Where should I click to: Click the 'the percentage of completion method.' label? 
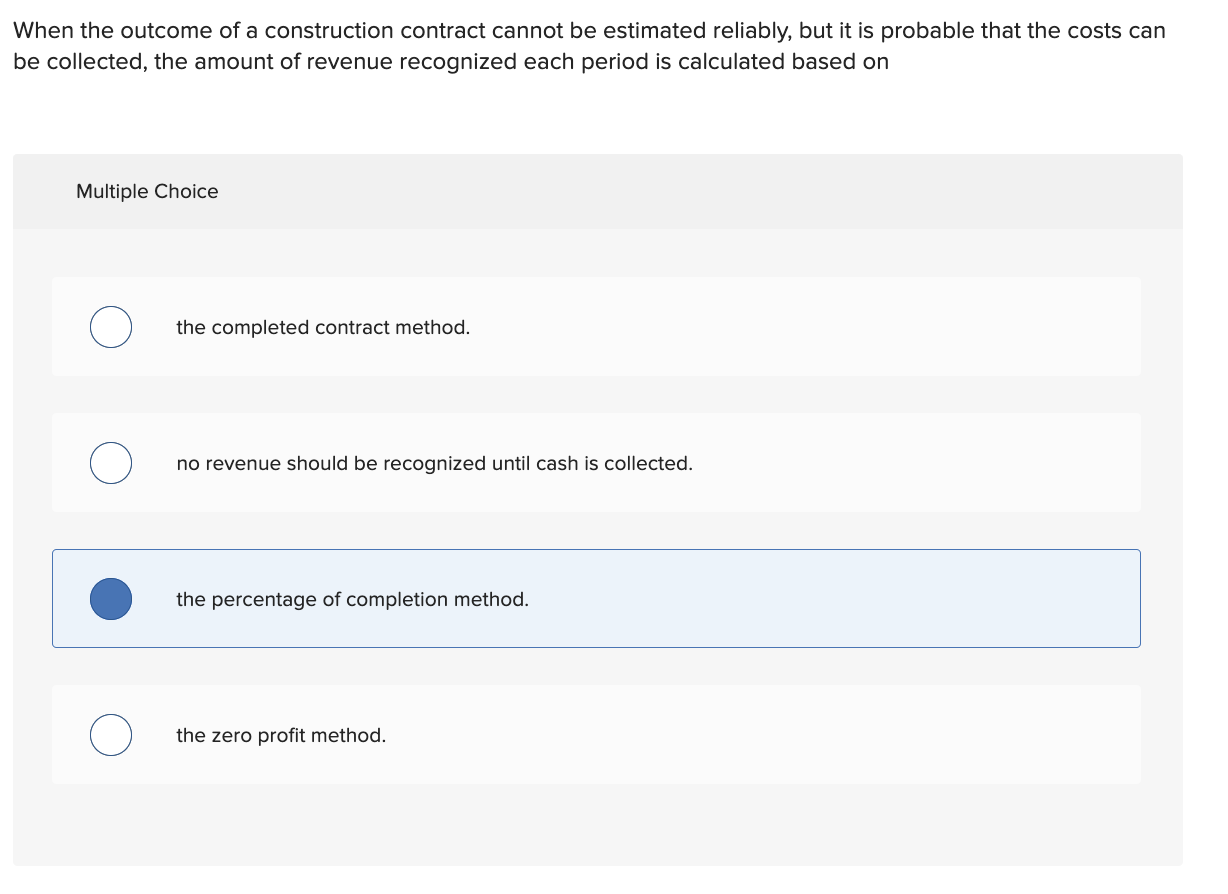pyautogui.click(x=352, y=599)
